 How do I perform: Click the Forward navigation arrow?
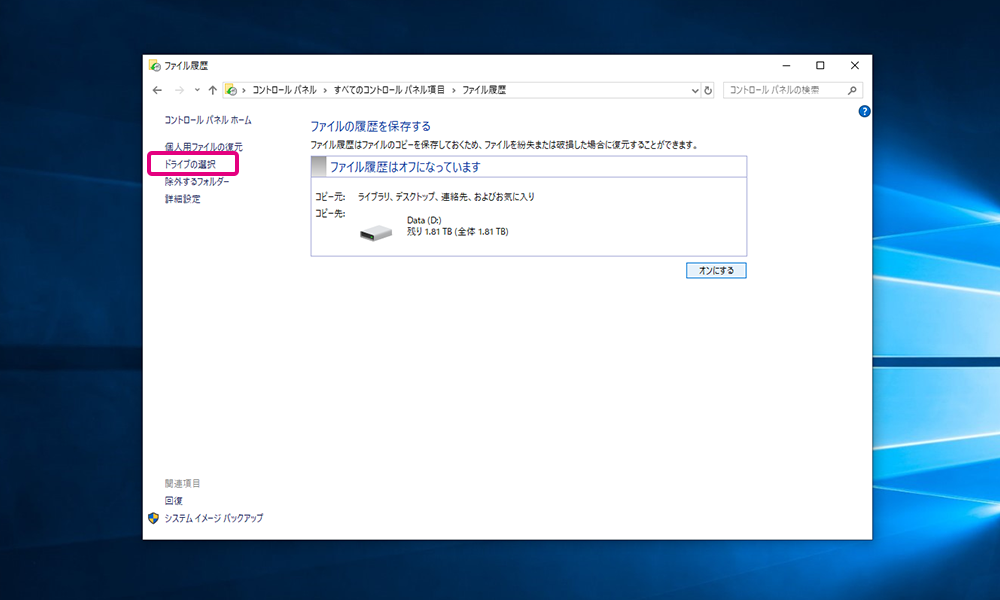coord(179,90)
